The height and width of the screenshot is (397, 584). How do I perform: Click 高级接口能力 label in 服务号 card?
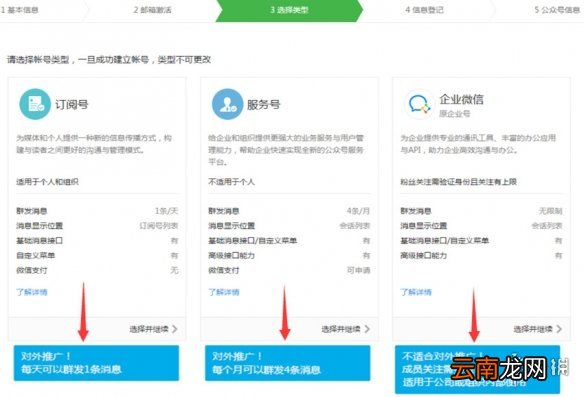pos(231,255)
